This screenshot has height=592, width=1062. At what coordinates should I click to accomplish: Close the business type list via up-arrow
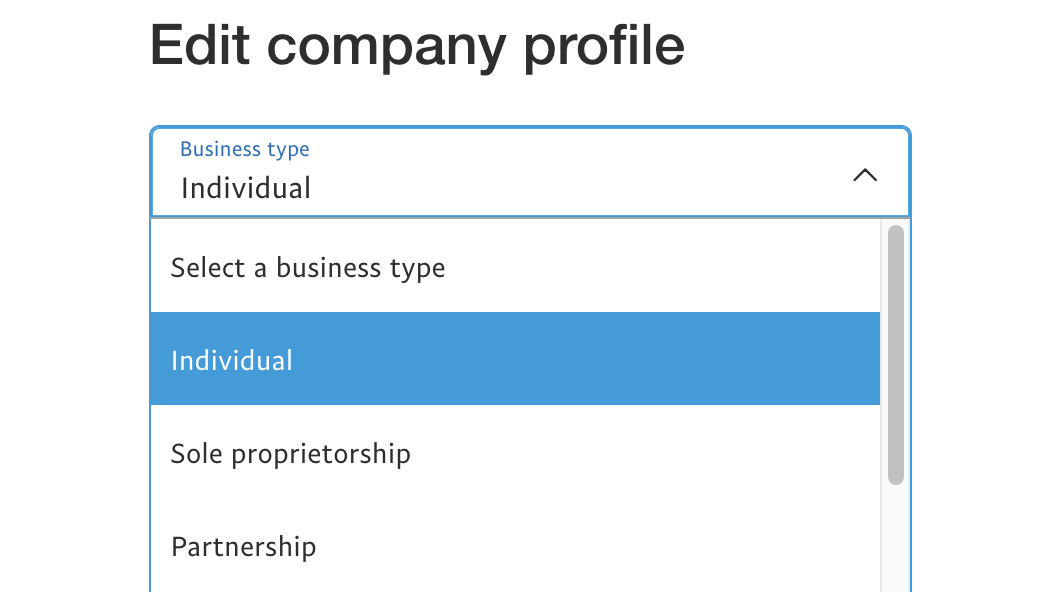coord(865,175)
